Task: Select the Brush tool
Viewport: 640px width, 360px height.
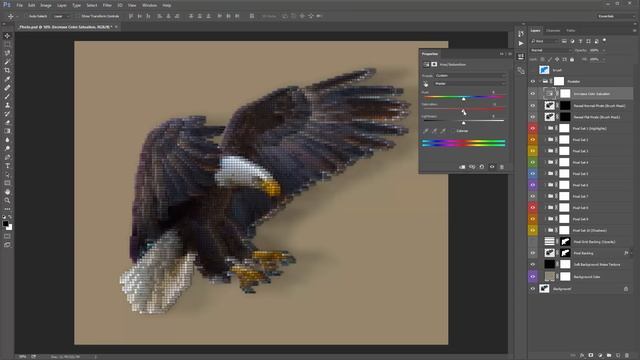Action: click(7, 96)
